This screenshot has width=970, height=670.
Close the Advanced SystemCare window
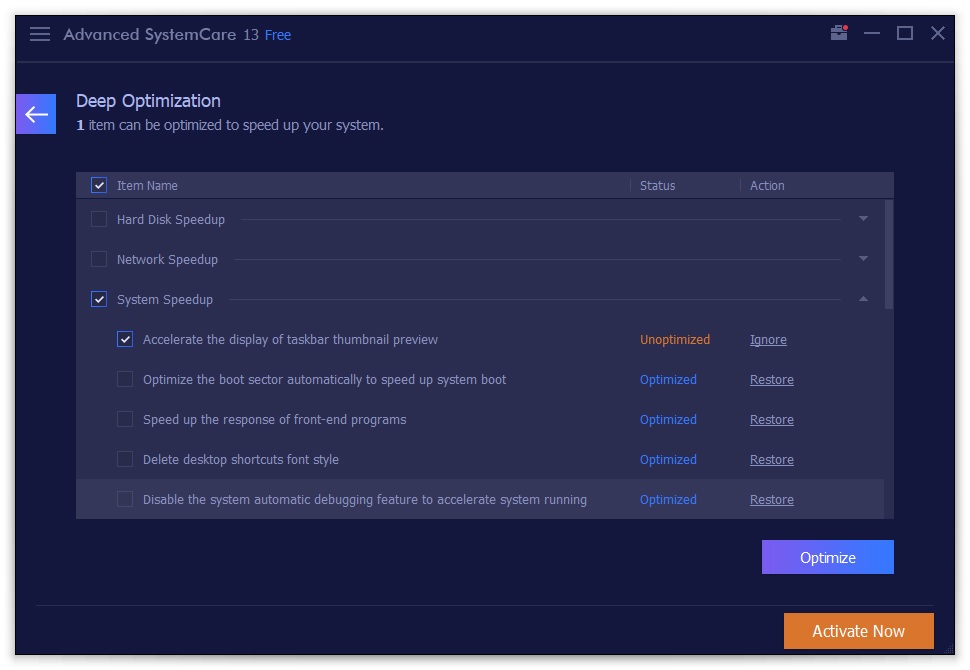(938, 34)
